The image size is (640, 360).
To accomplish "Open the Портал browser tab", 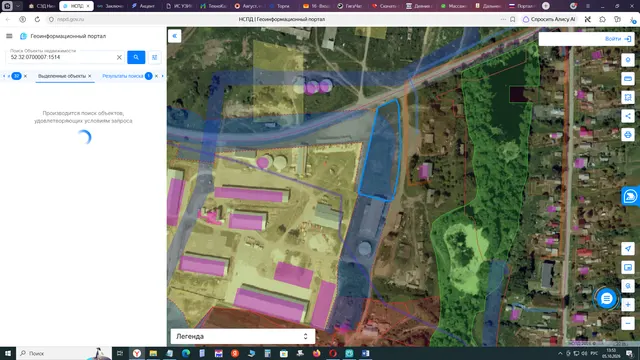I will point(522,6).
